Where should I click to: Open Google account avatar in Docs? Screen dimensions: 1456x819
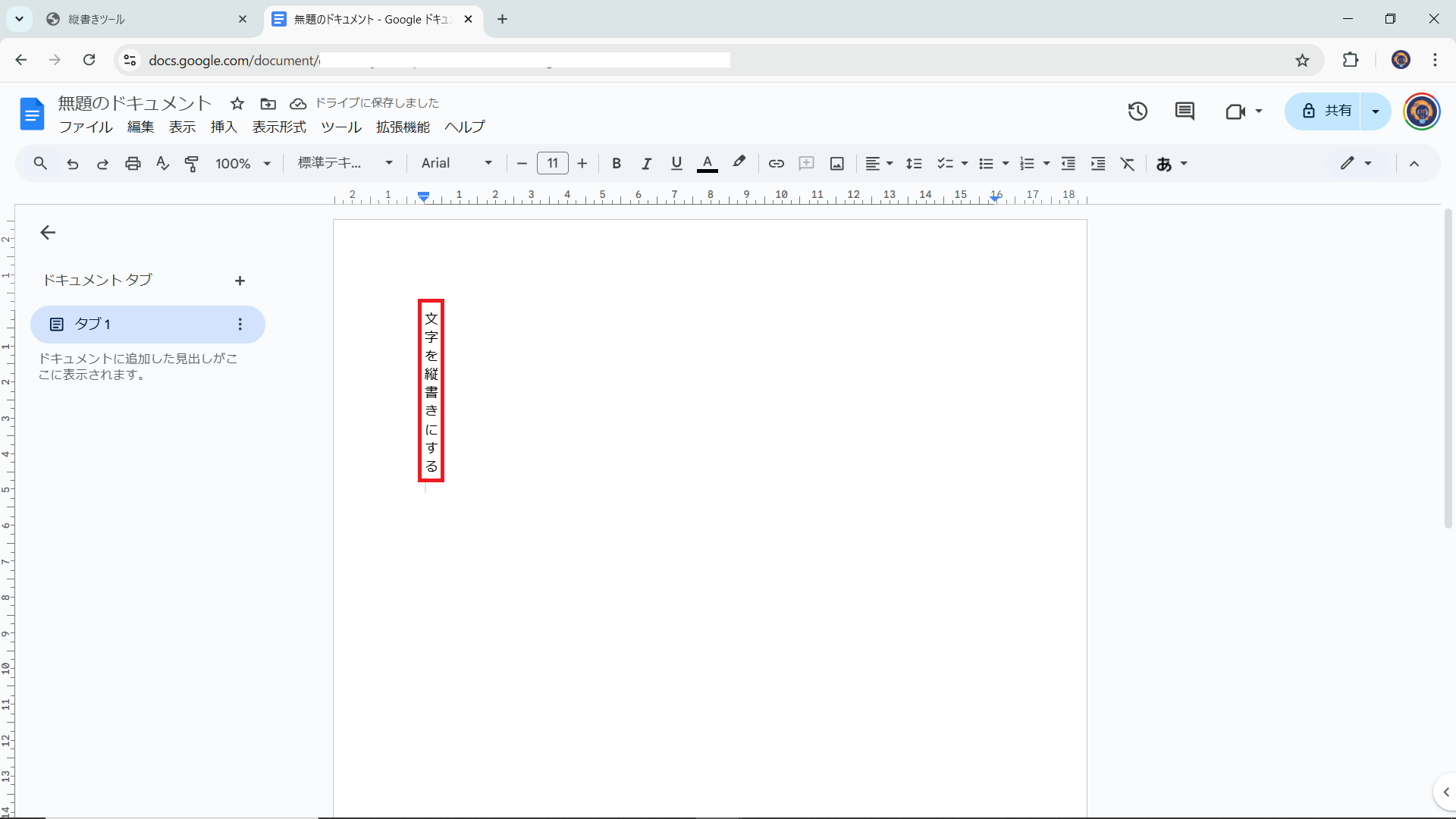click(x=1422, y=111)
